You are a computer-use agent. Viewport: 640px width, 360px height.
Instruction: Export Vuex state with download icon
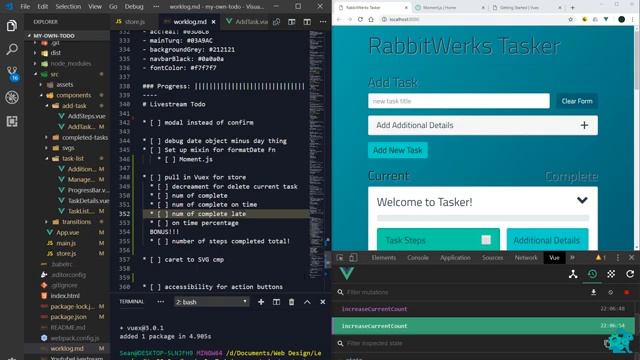pyautogui.click(x=593, y=292)
